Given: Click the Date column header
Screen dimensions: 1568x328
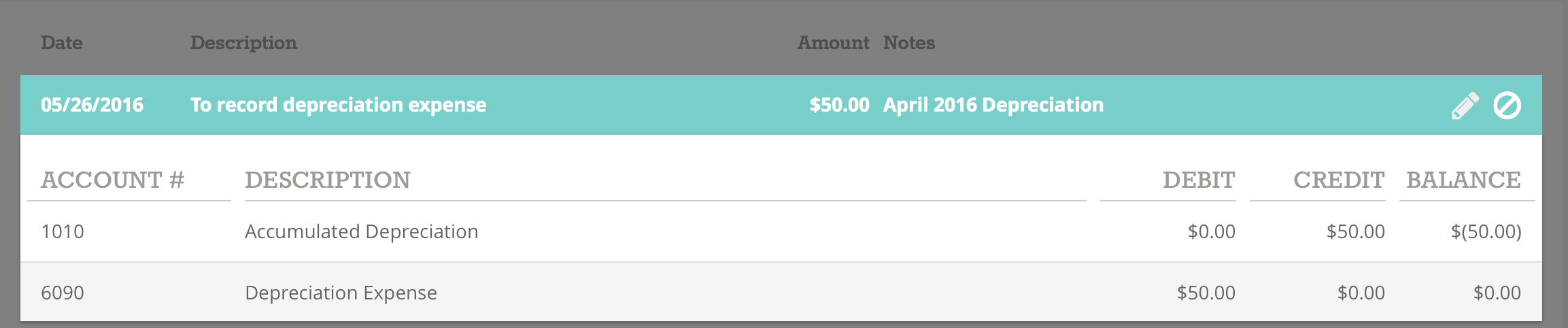Looking at the screenshot, I should coord(61,42).
